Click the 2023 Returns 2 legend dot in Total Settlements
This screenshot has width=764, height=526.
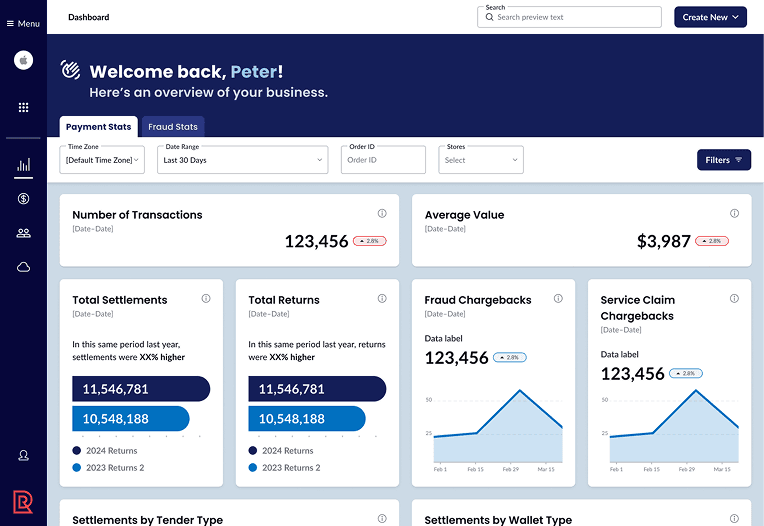pos(76,468)
